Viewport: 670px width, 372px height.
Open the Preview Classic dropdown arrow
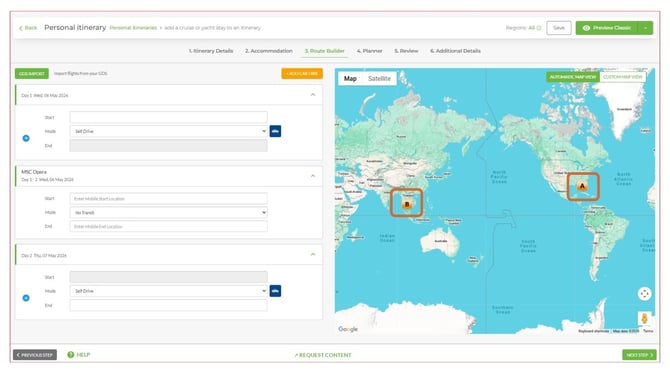[645, 28]
